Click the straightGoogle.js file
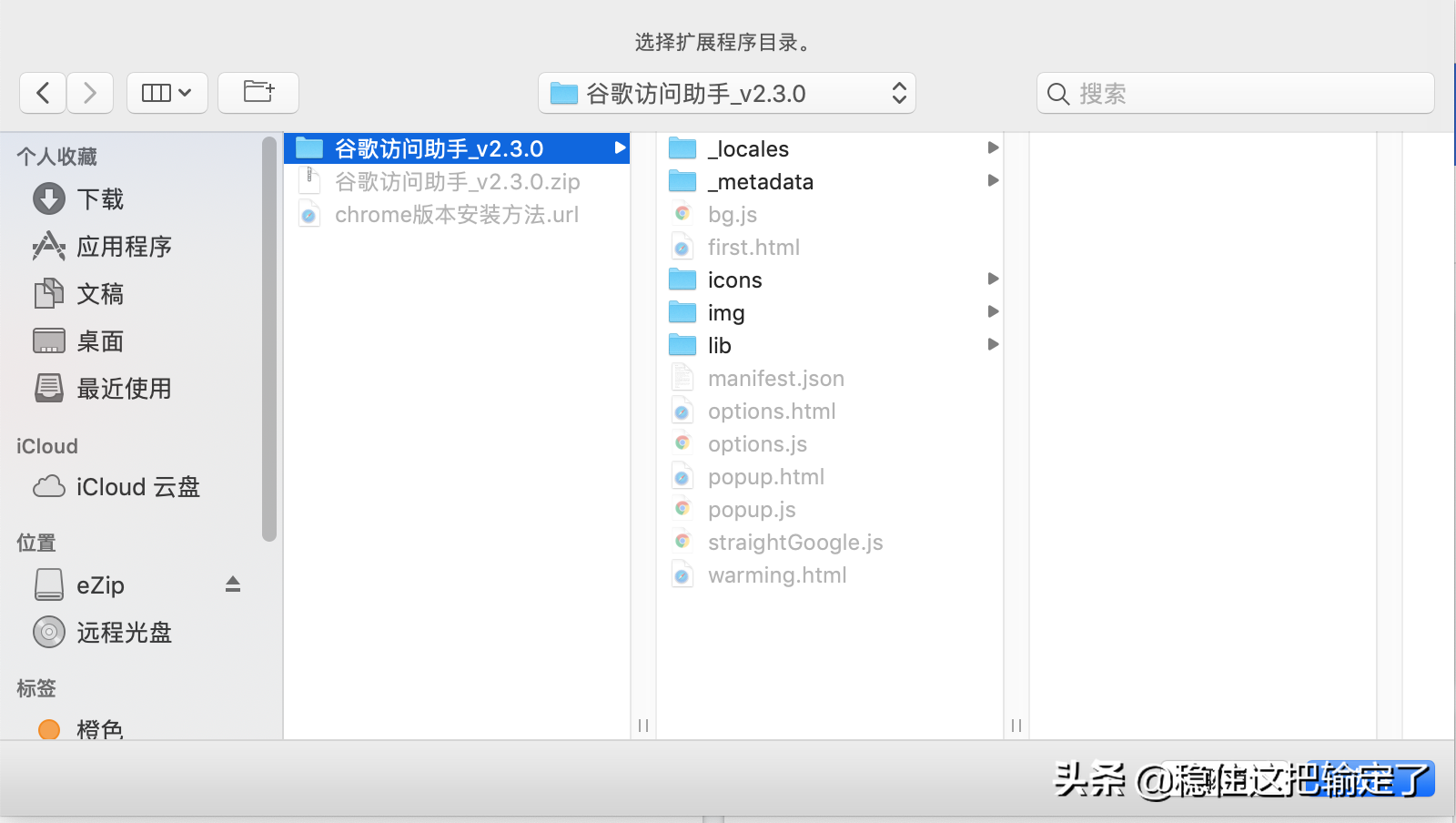The image size is (1456, 823). [x=795, y=542]
